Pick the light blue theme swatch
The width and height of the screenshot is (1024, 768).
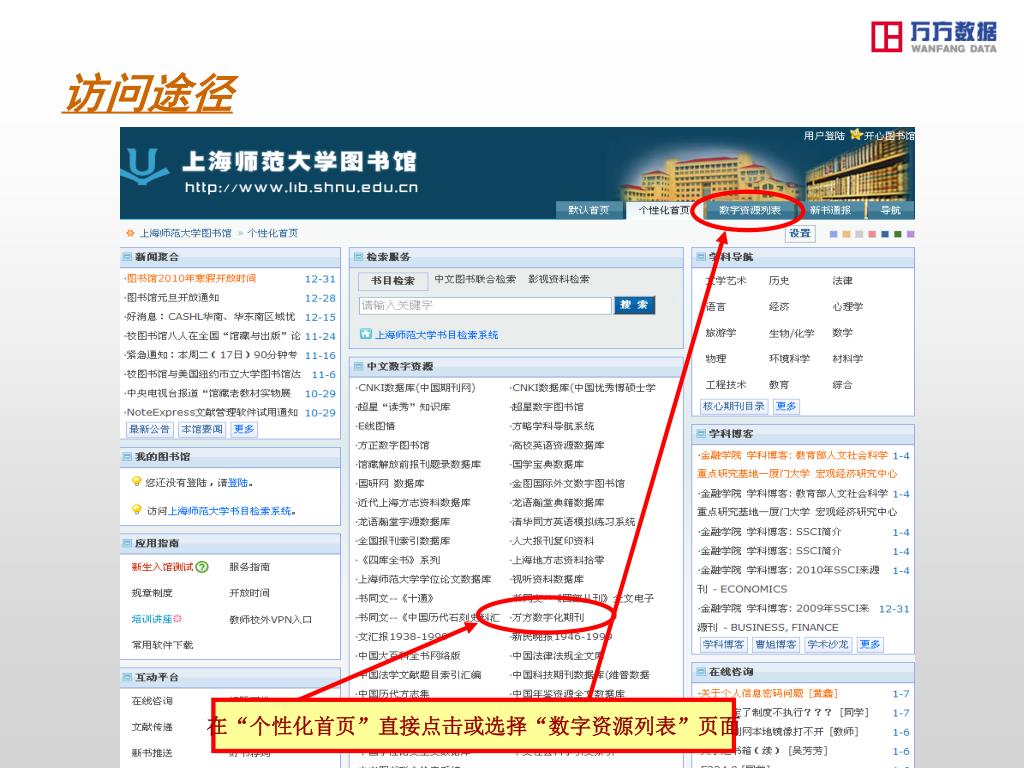[833, 234]
